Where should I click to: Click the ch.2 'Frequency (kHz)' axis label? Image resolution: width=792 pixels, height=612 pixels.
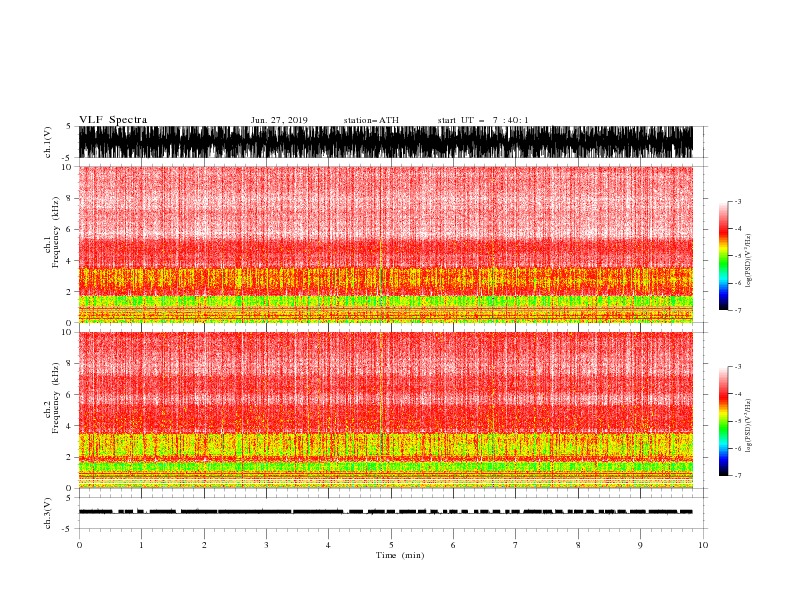55,398
